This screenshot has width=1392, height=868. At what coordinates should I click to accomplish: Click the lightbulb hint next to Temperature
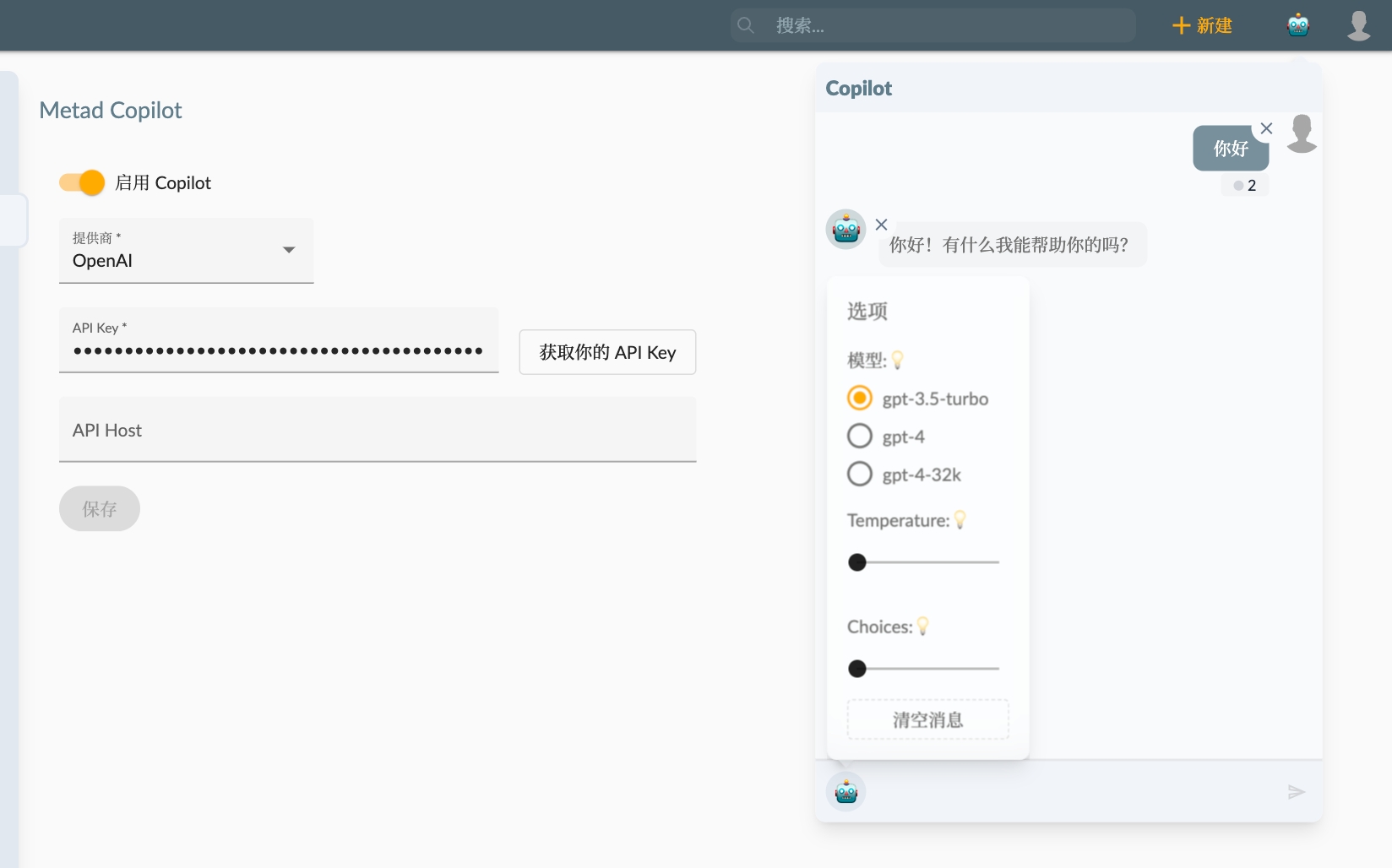960,520
